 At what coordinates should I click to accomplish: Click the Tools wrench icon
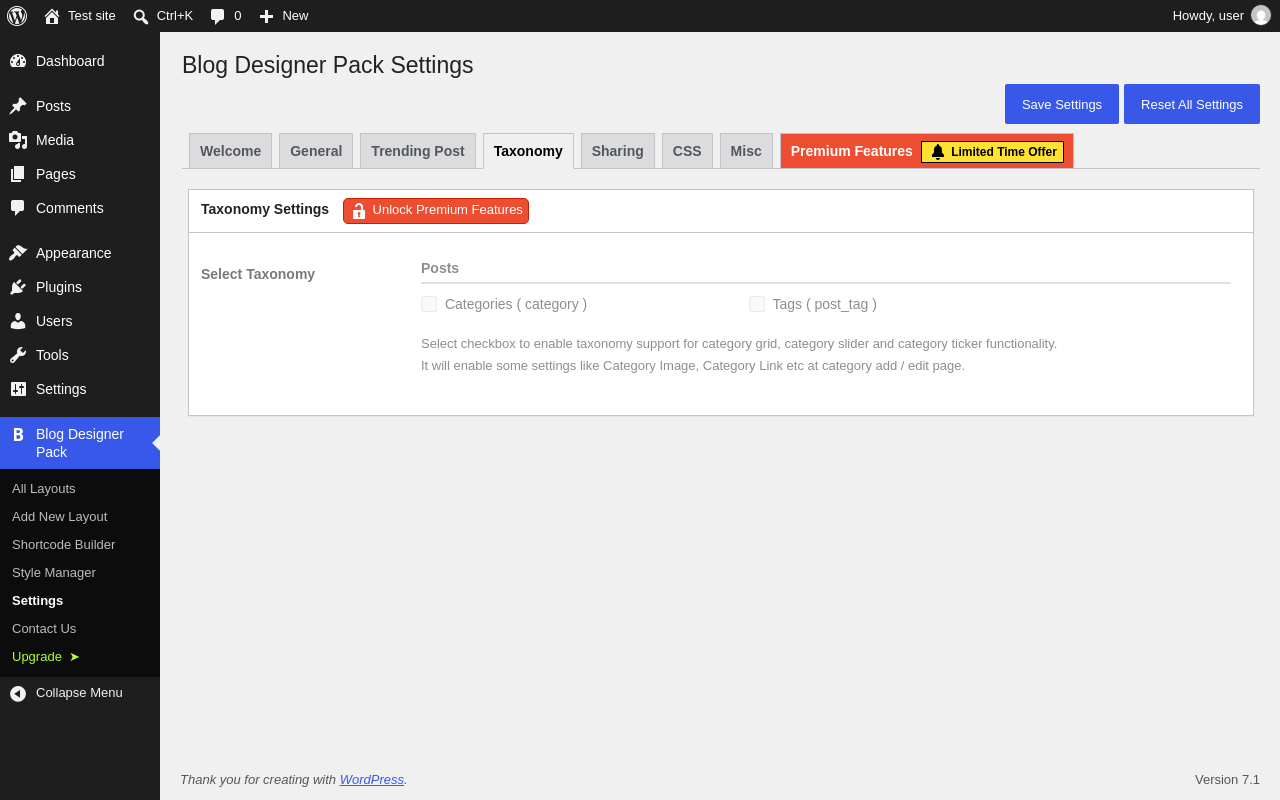pyautogui.click(x=18, y=355)
